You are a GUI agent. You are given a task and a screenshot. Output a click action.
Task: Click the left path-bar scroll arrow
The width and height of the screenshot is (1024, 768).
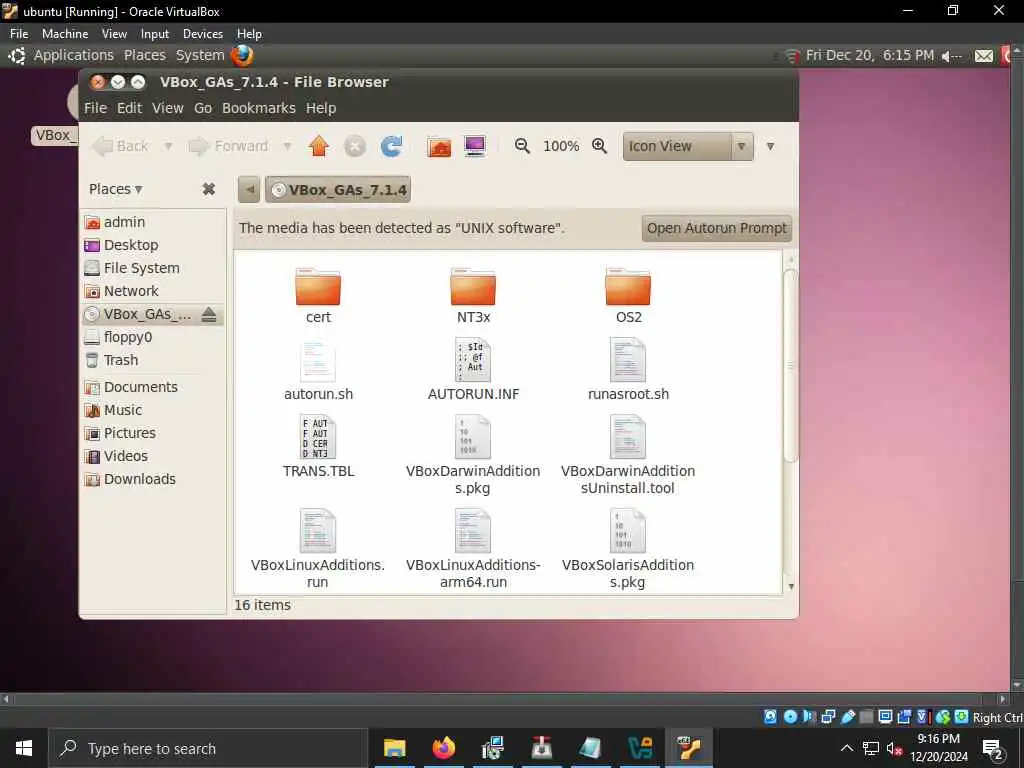(249, 189)
